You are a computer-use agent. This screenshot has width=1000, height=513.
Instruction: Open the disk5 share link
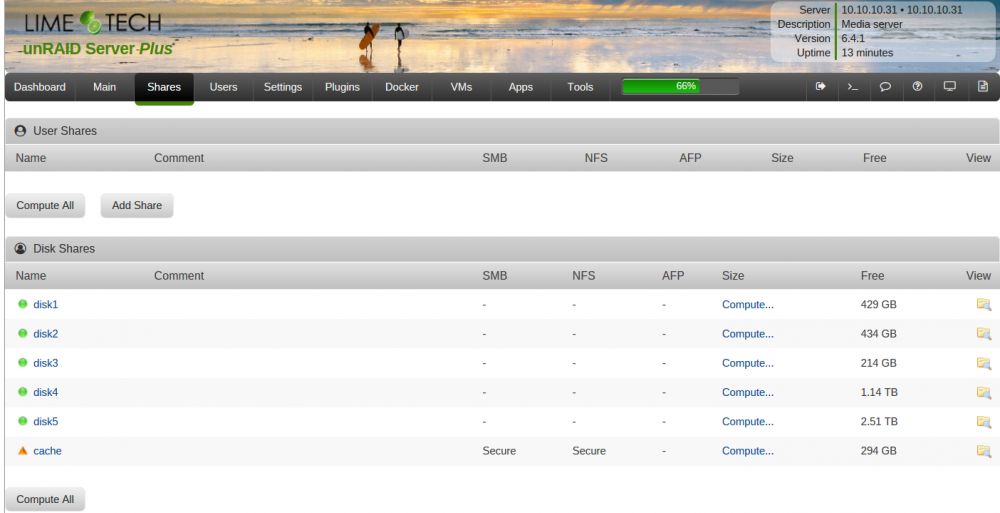pyautogui.click(x=45, y=422)
